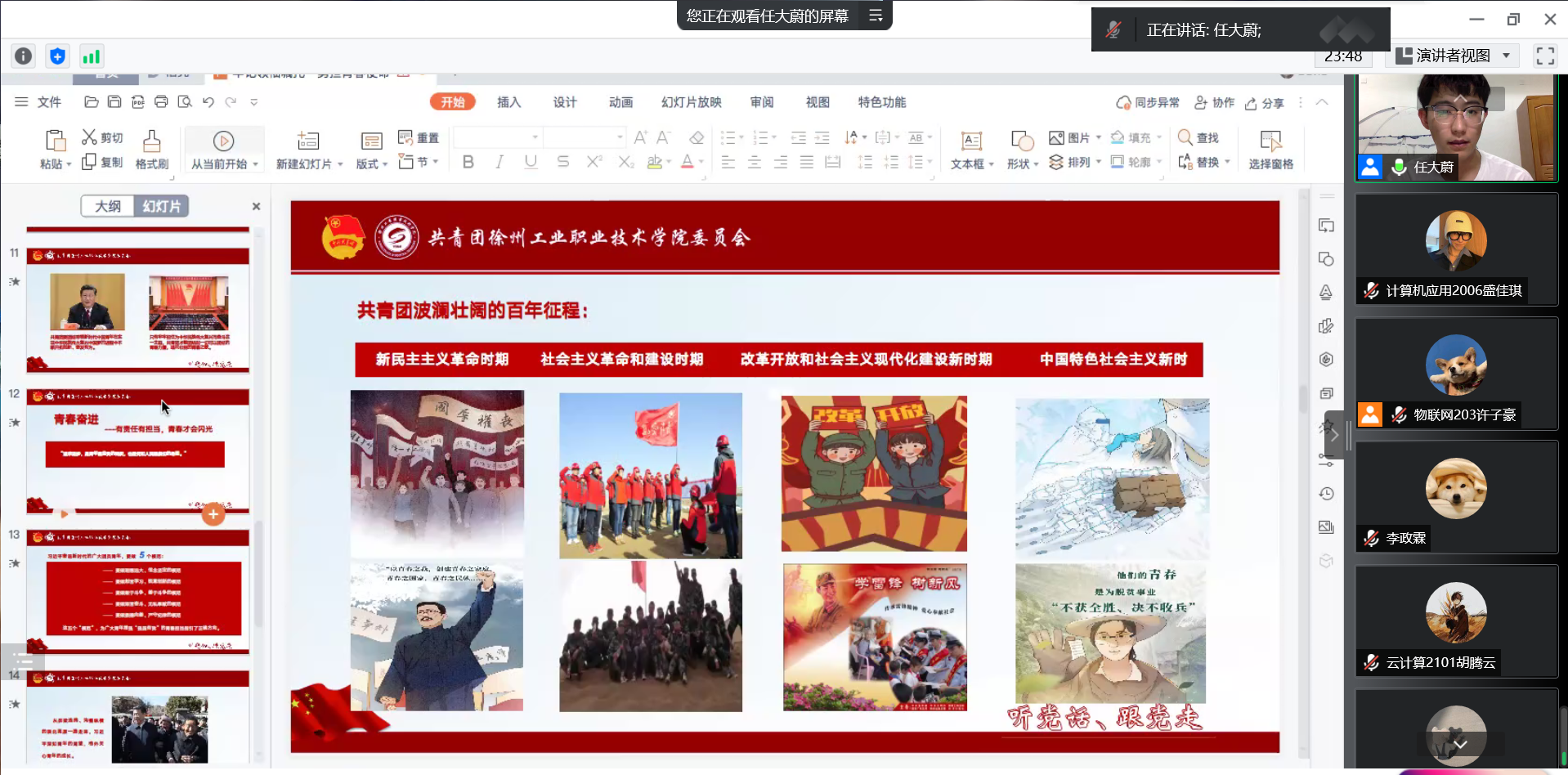
Task: Switch the side panel to Outline (大纲)
Action: point(108,206)
